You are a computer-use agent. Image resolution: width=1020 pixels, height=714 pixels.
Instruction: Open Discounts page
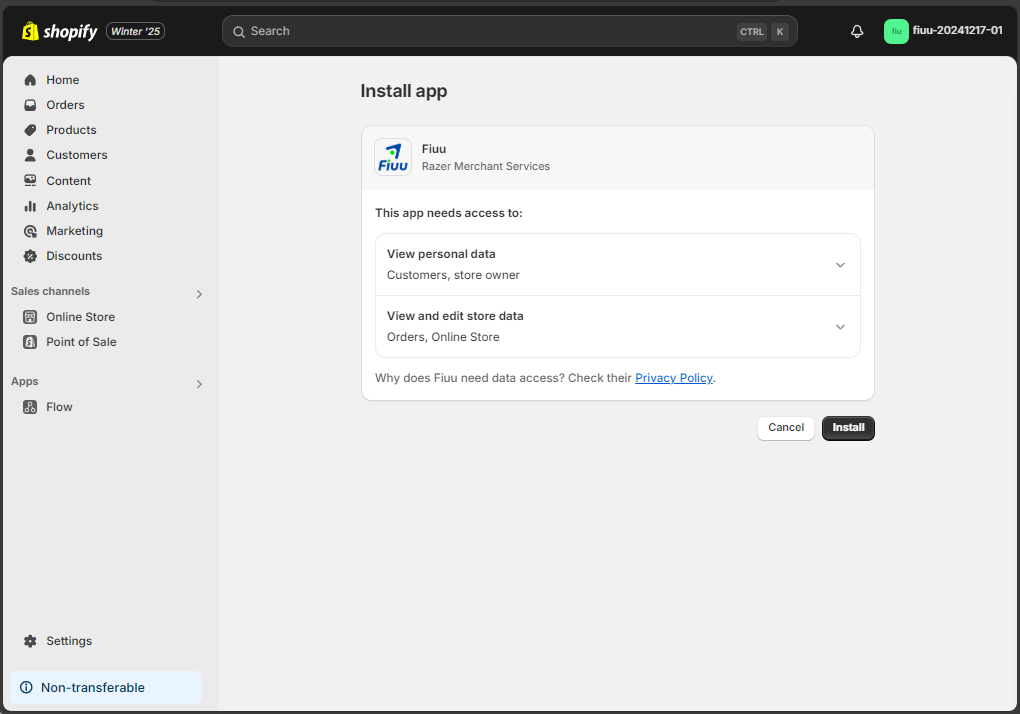74,256
